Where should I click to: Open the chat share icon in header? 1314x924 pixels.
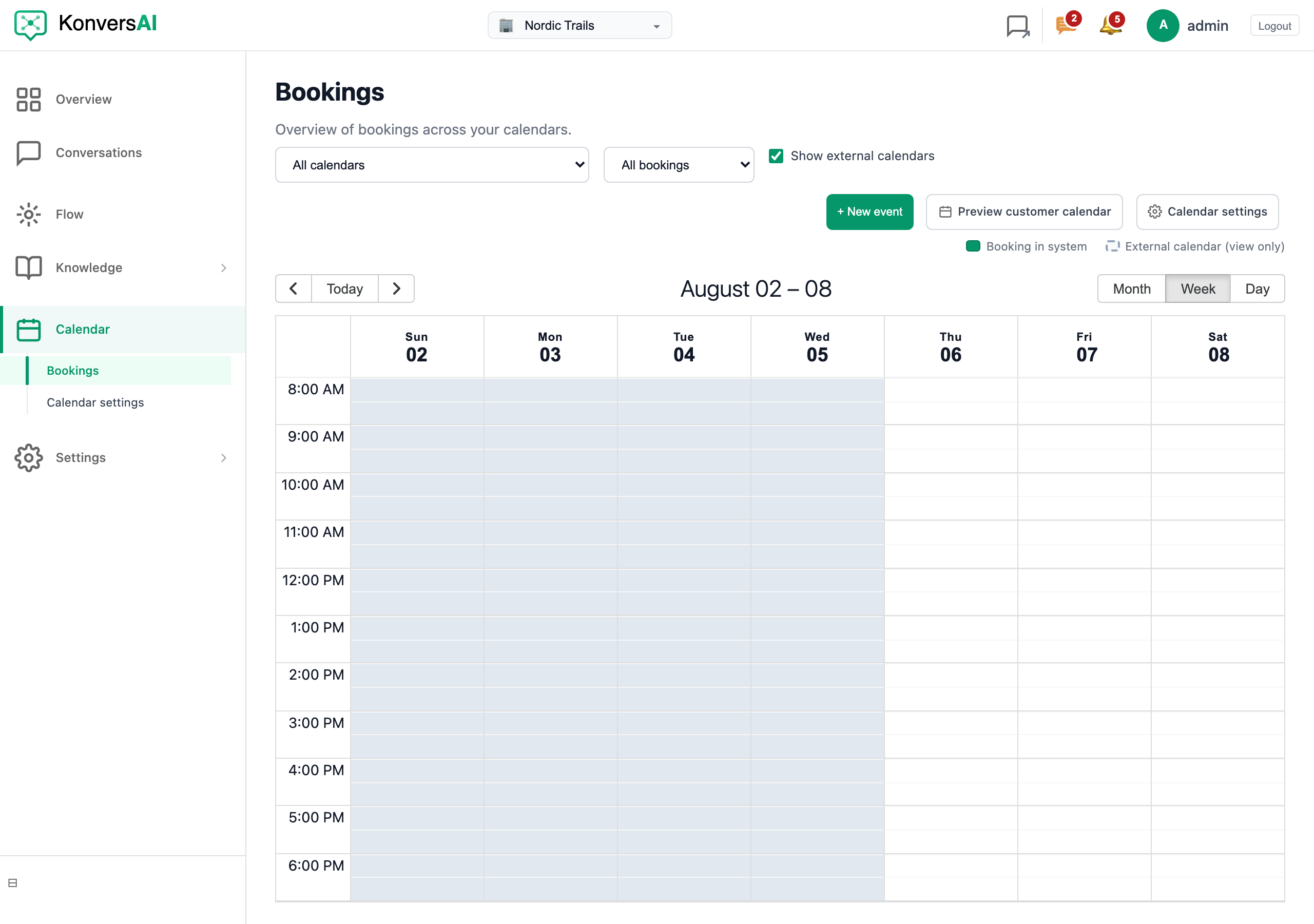[1018, 26]
